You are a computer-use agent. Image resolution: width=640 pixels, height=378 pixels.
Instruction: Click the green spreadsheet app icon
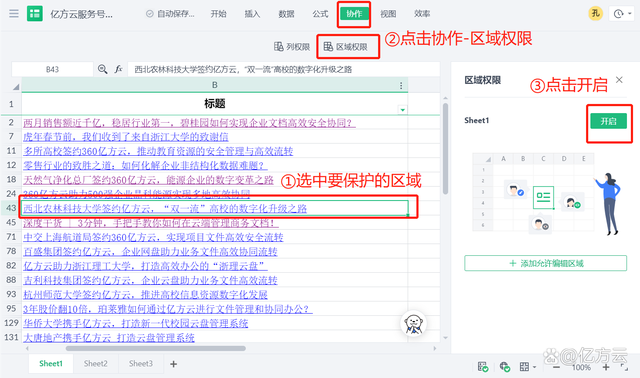35,13
